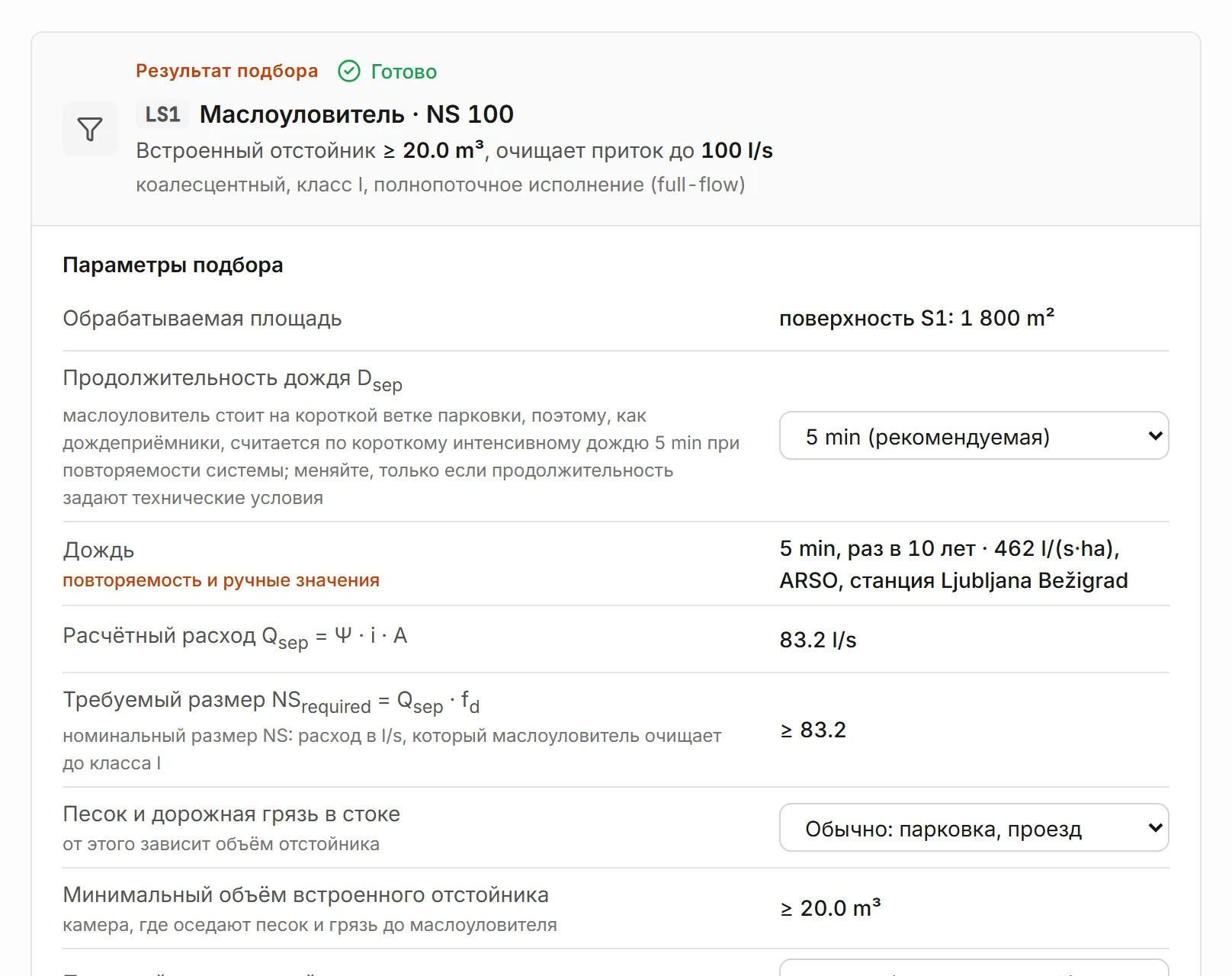The height and width of the screenshot is (976, 1232).
Task: Click the minimum settler volume ≥ 20.0 m³ value
Action: [x=830, y=908]
